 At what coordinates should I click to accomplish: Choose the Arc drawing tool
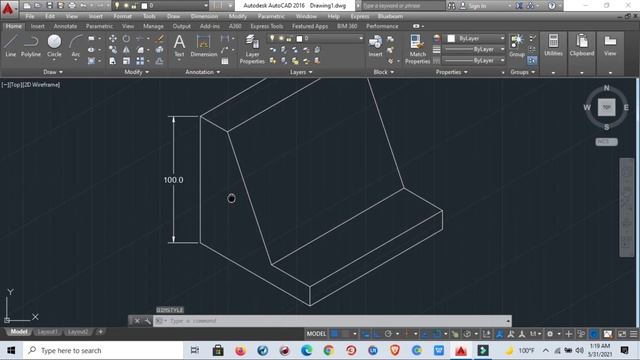tap(76, 45)
